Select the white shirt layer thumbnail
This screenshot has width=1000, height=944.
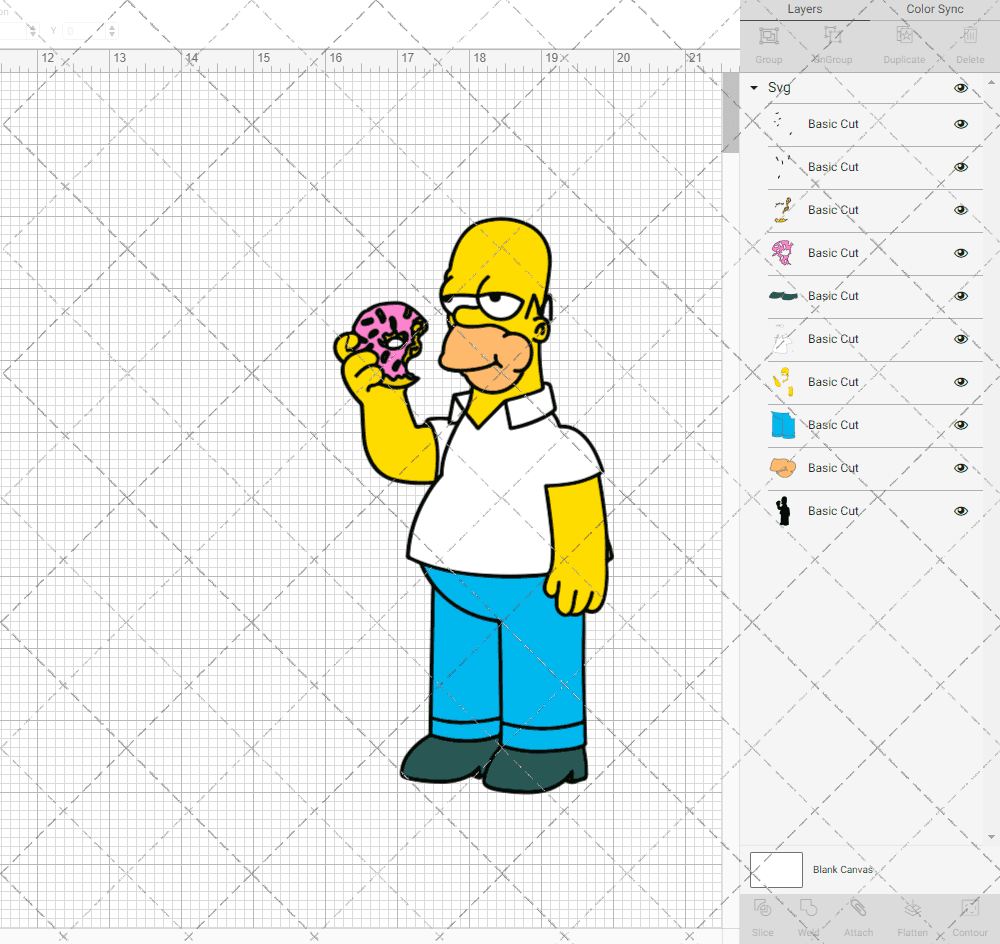pyautogui.click(x=783, y=339)
